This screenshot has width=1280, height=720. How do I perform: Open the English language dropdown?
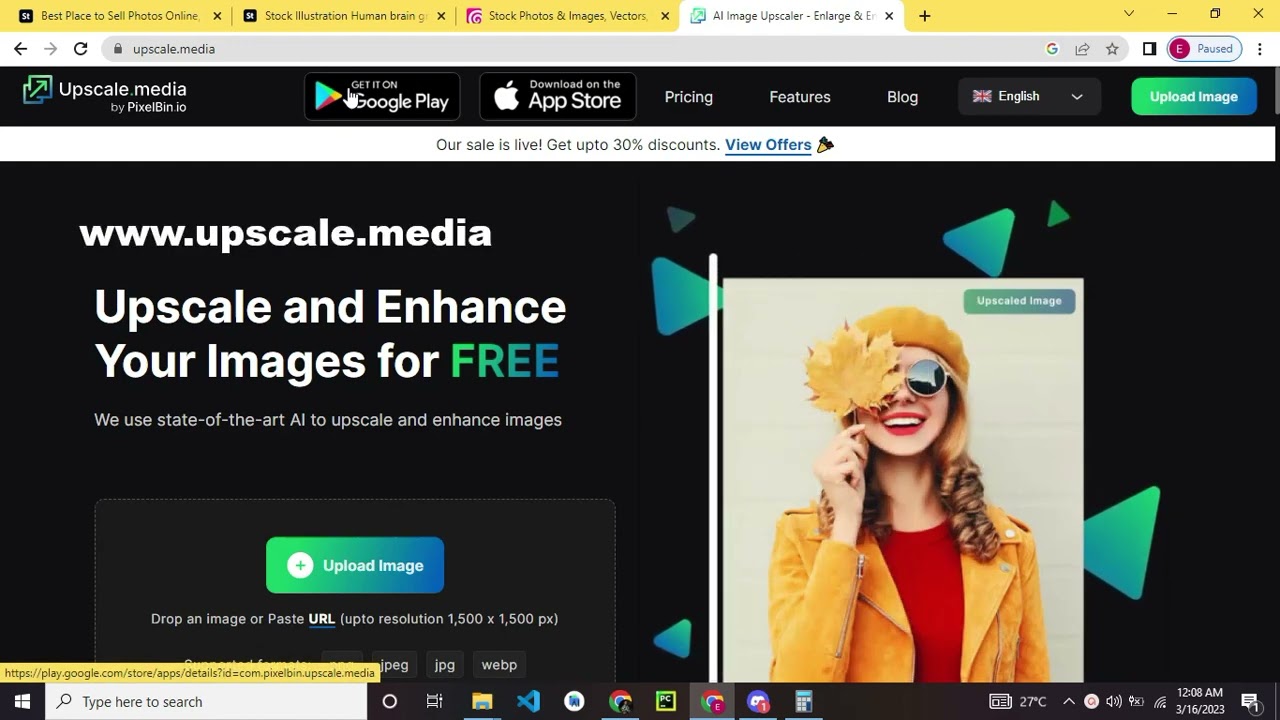[x=1029, y=96]
